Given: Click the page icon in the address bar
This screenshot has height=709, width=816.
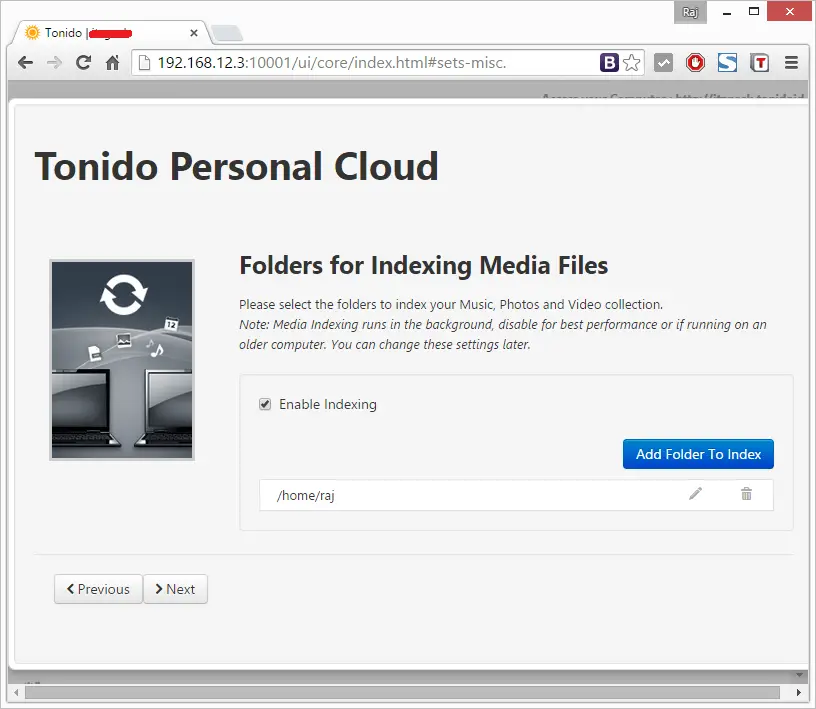Looking at the screenshot, I should (144, 63).
